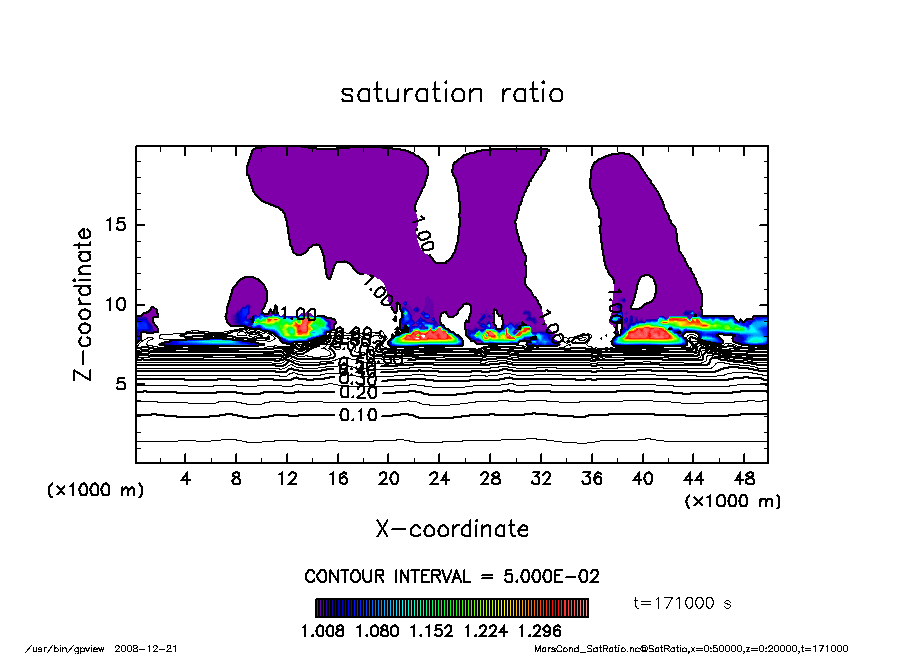
Task: Click the MarsCond_SatRatio.nc file info text
Action: coord(692,648)
